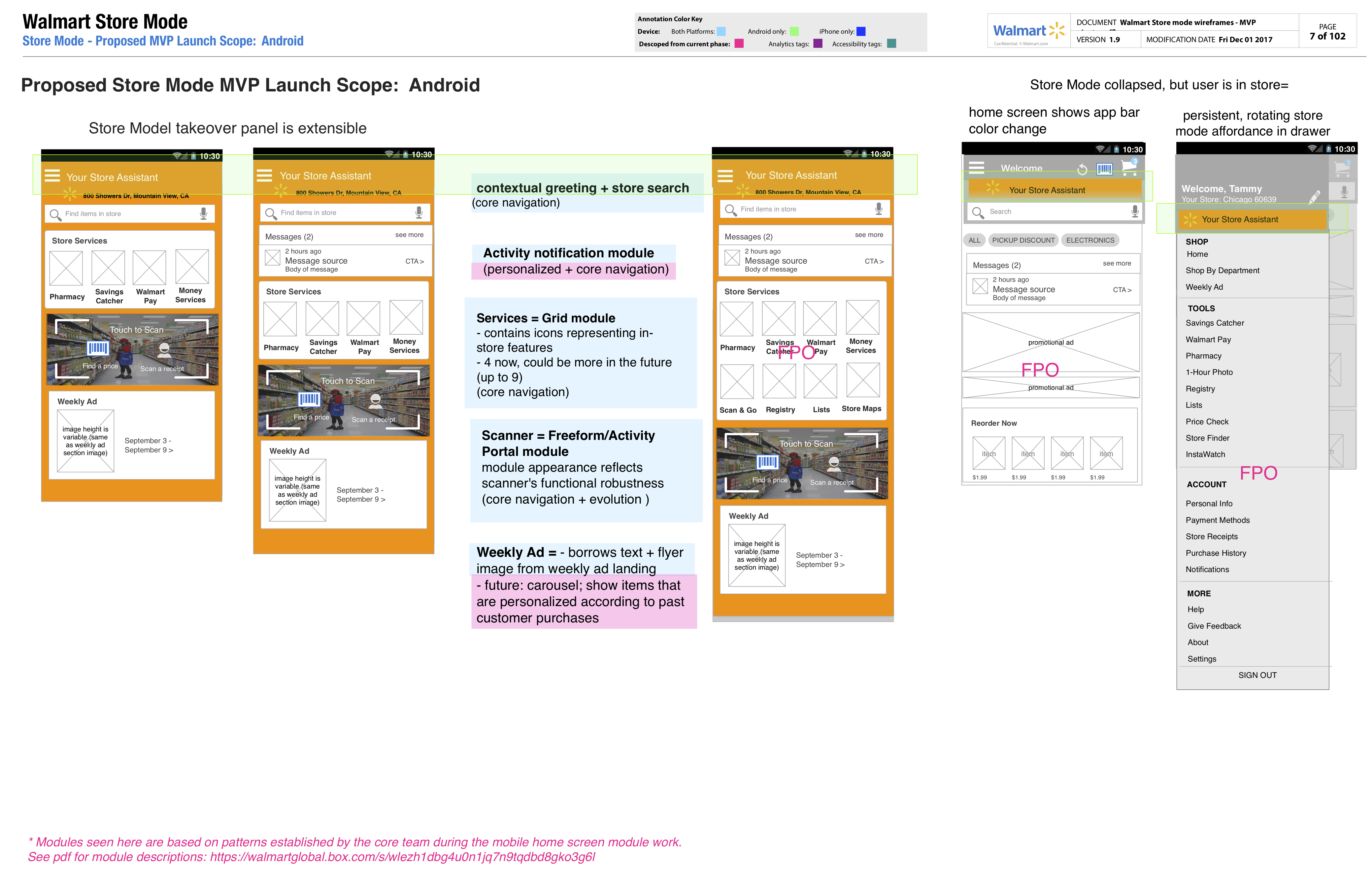Click CTA > on gray home screen message
Image resolution: width=1372 pixels, height=892 pixels.
[1122, 290]
